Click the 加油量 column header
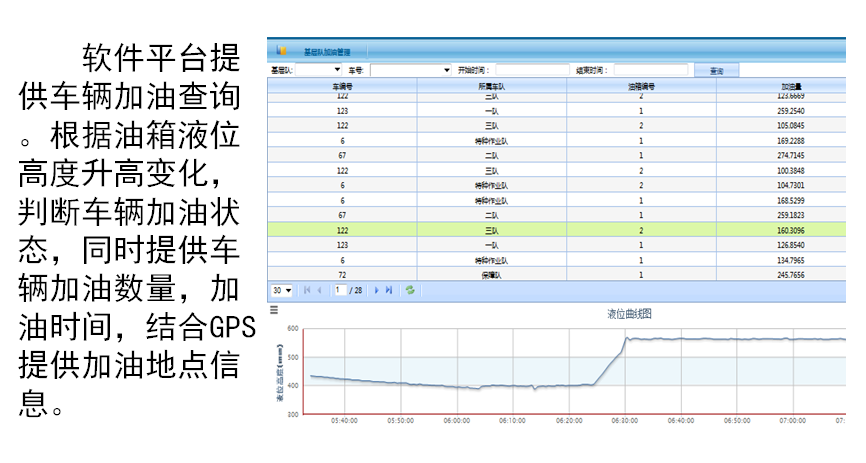This screenshot has width=866, height=463. click(x=791, y=87)
